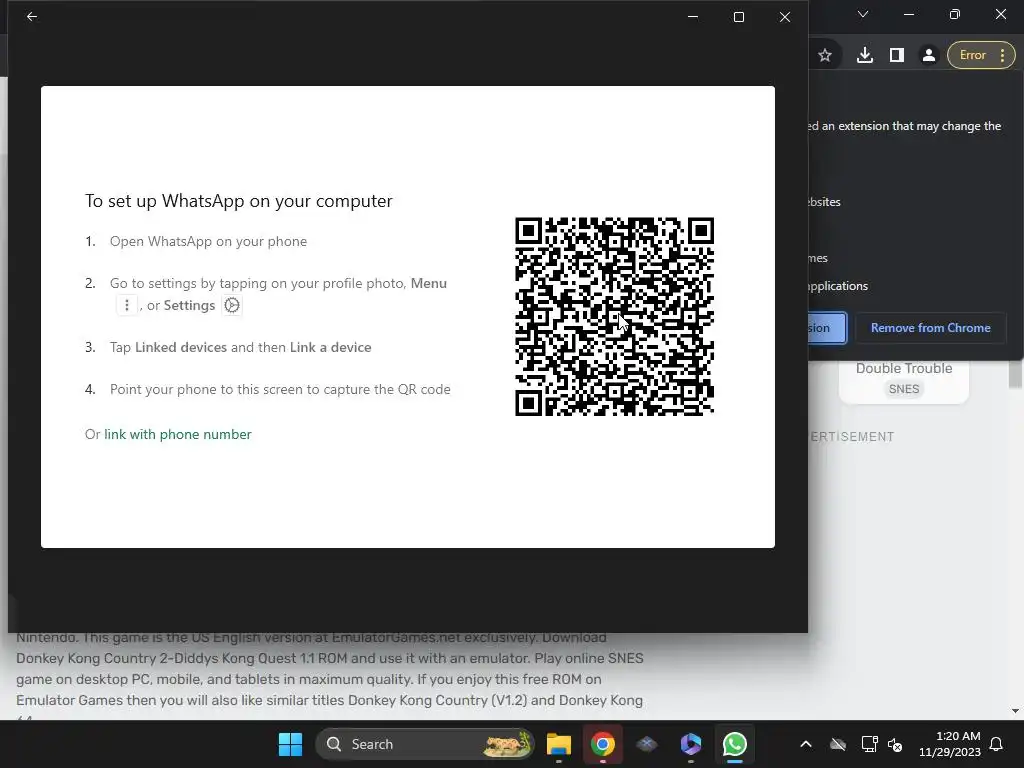Click text 'Open WhatsApp on your phone'
The image size is (1024, 768).
208,241
